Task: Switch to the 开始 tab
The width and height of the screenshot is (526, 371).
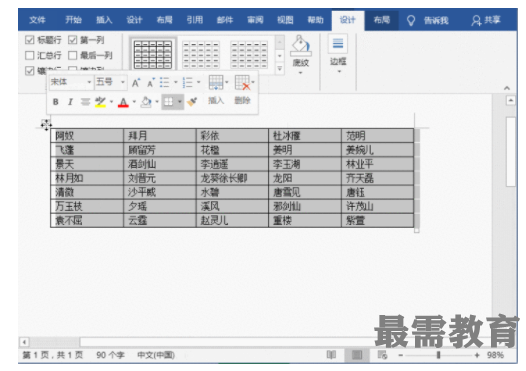Action: coord(73,20)
